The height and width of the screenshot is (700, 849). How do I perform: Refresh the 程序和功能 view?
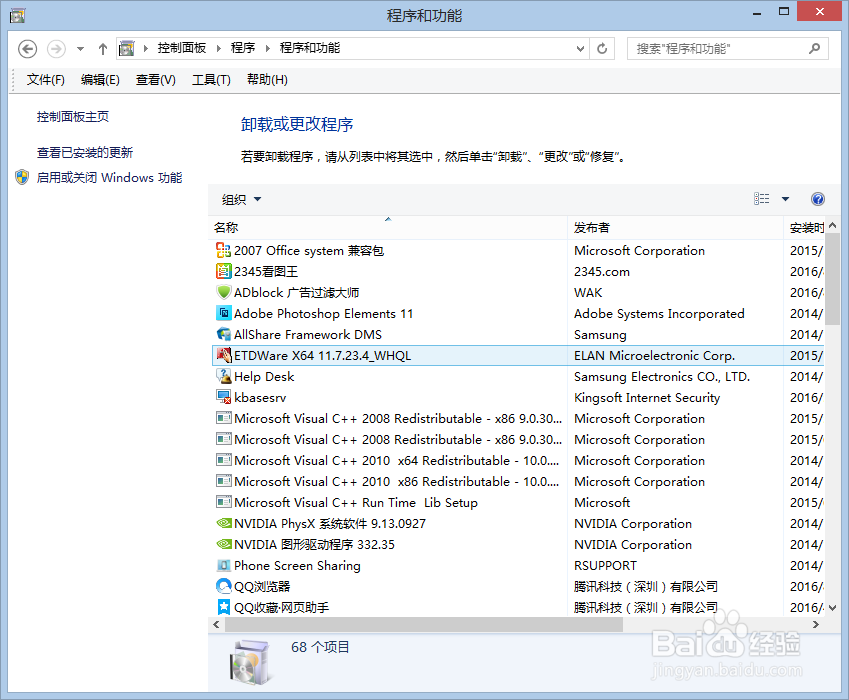602,49
